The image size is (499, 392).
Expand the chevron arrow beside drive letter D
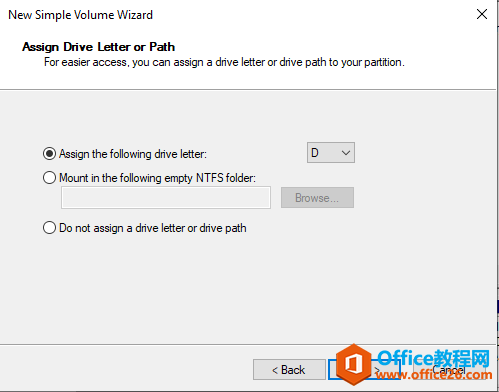click(x=346, y=153)
